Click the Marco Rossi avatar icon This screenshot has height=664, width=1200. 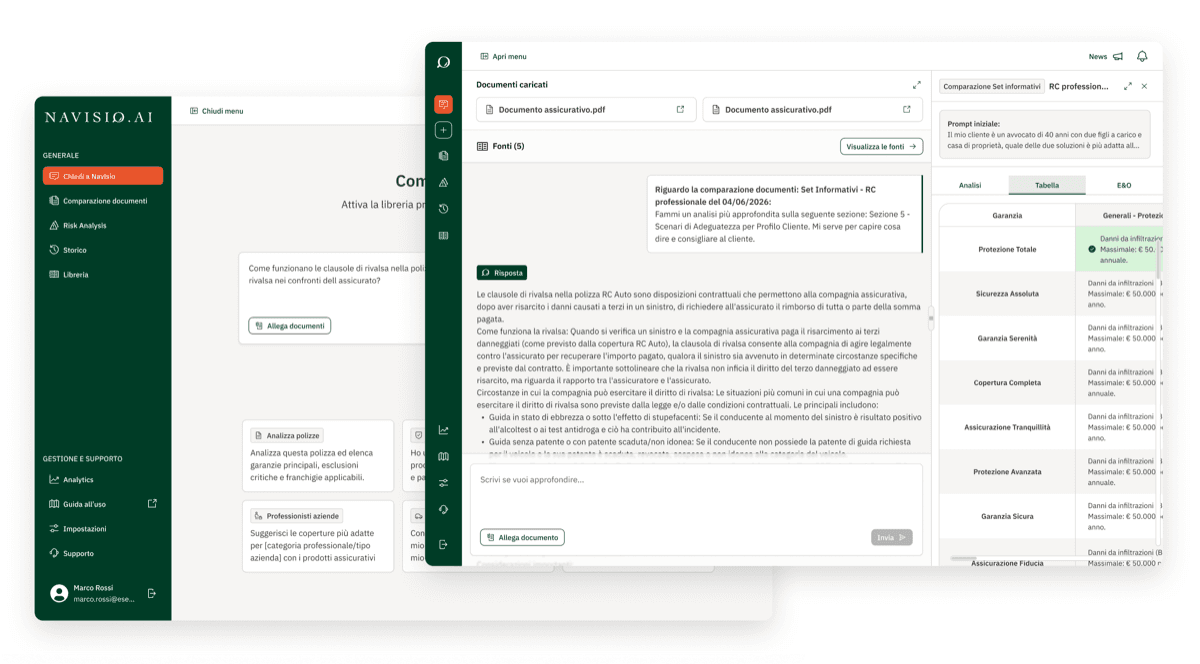pyautogui.click(x=59, y=594)
